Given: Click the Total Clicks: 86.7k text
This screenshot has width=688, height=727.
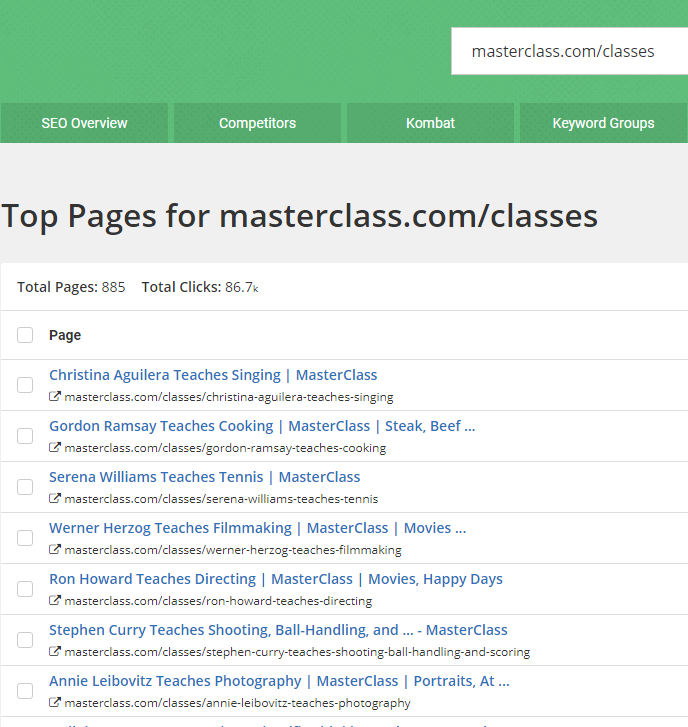Looking at the screenshot, I should [200, 287].
